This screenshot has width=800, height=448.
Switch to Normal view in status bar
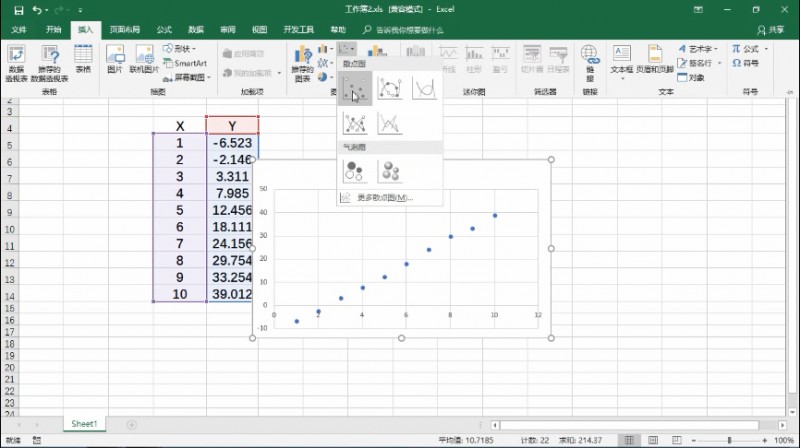629,440
